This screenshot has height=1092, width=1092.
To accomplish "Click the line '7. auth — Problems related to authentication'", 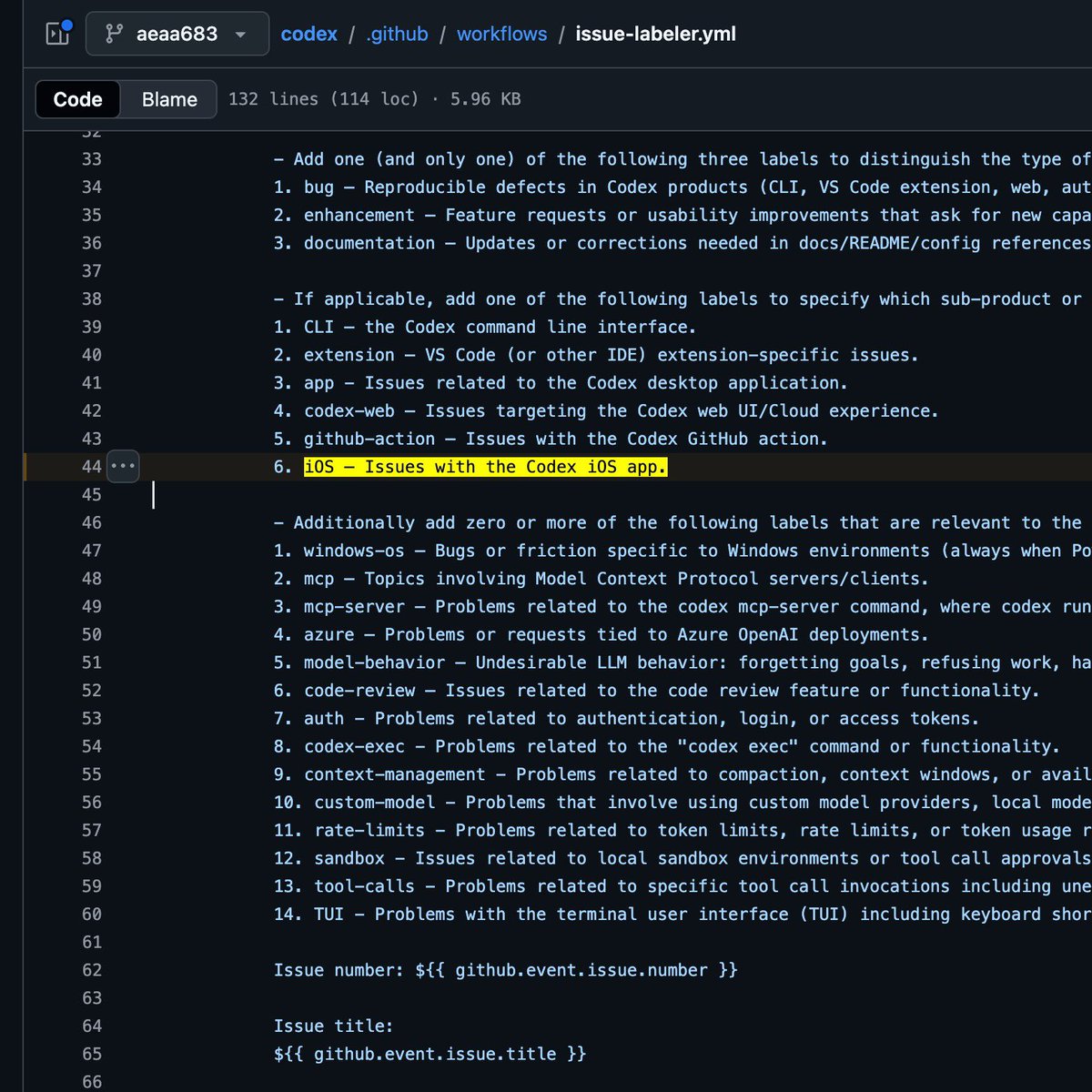I will [x=626, y=719].
